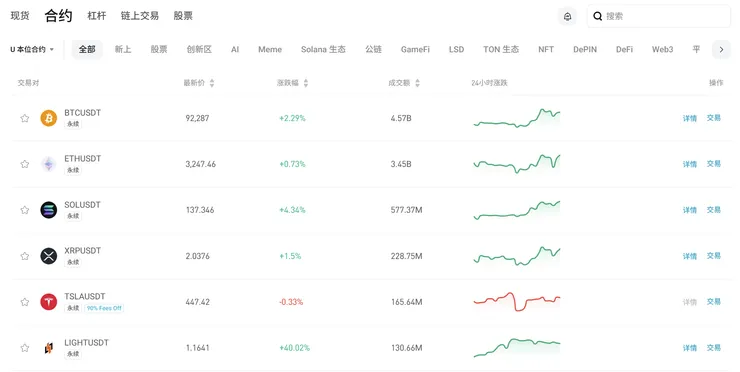Click 交易 for SOLUSDT
This screenshot has height=372, width=740.
tap(714, 210)
